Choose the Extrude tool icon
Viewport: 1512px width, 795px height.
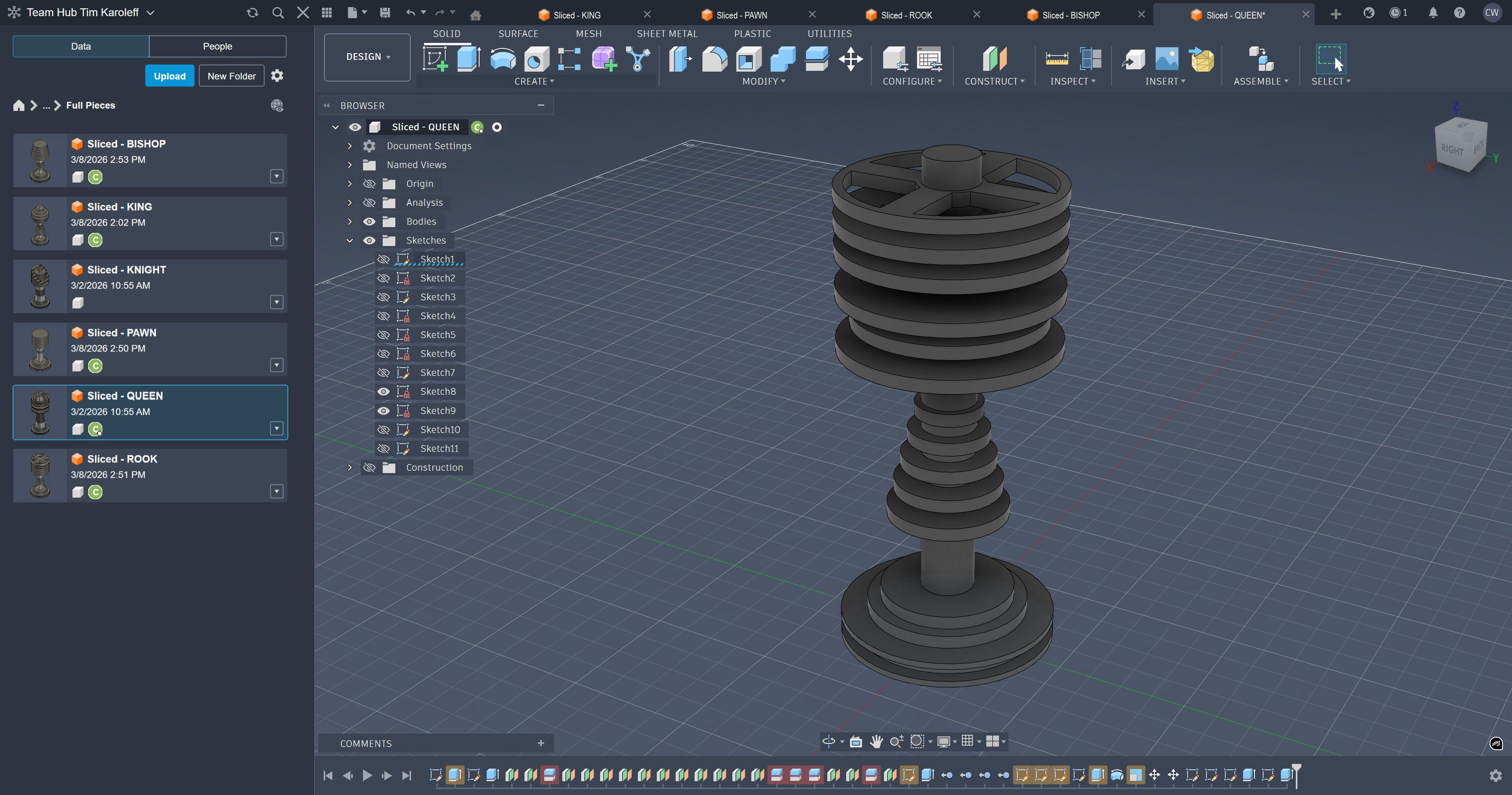(469, 59)
